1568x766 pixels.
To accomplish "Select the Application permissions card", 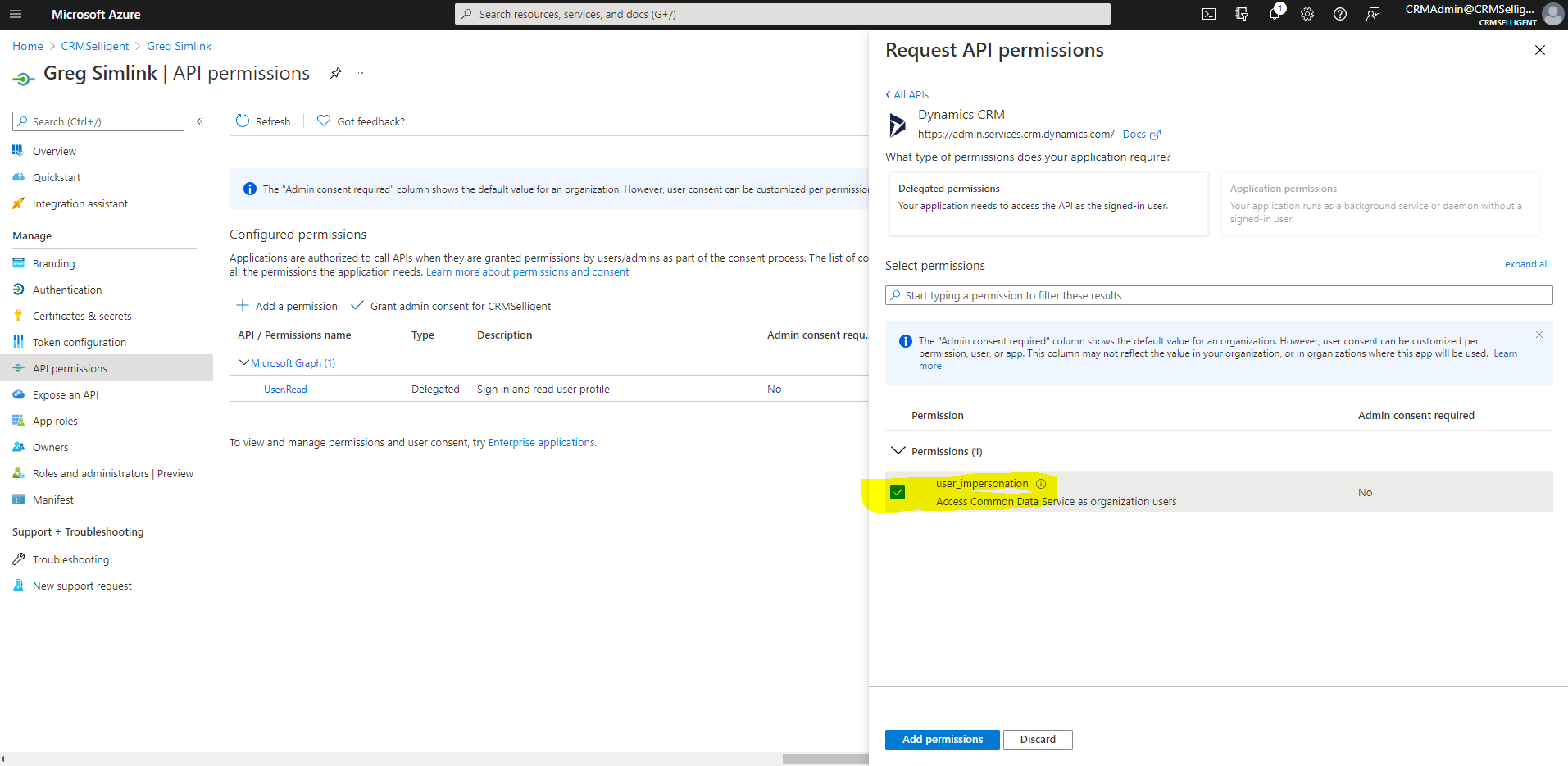I will [x=1379, y=203].
